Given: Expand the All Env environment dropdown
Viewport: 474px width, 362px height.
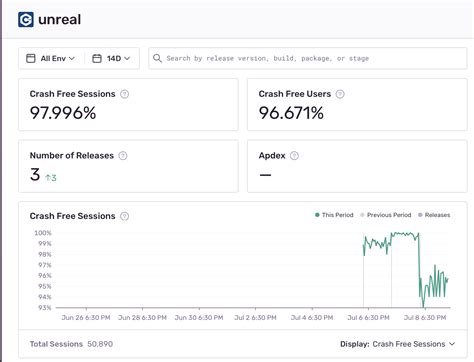Looking at the screenshot, I should pos(51,58).
